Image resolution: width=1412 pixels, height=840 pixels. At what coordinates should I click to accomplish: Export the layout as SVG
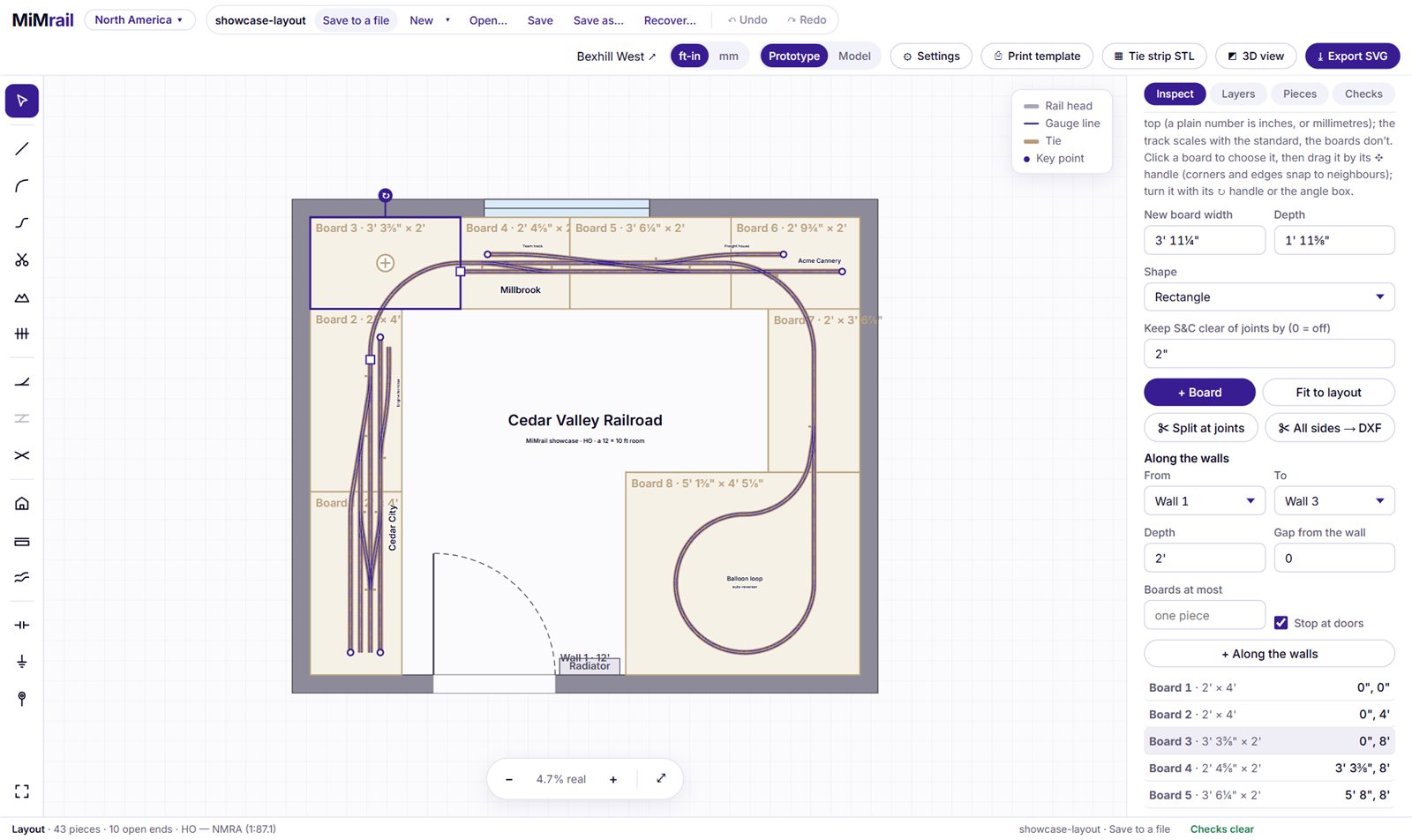point(1352,56)
